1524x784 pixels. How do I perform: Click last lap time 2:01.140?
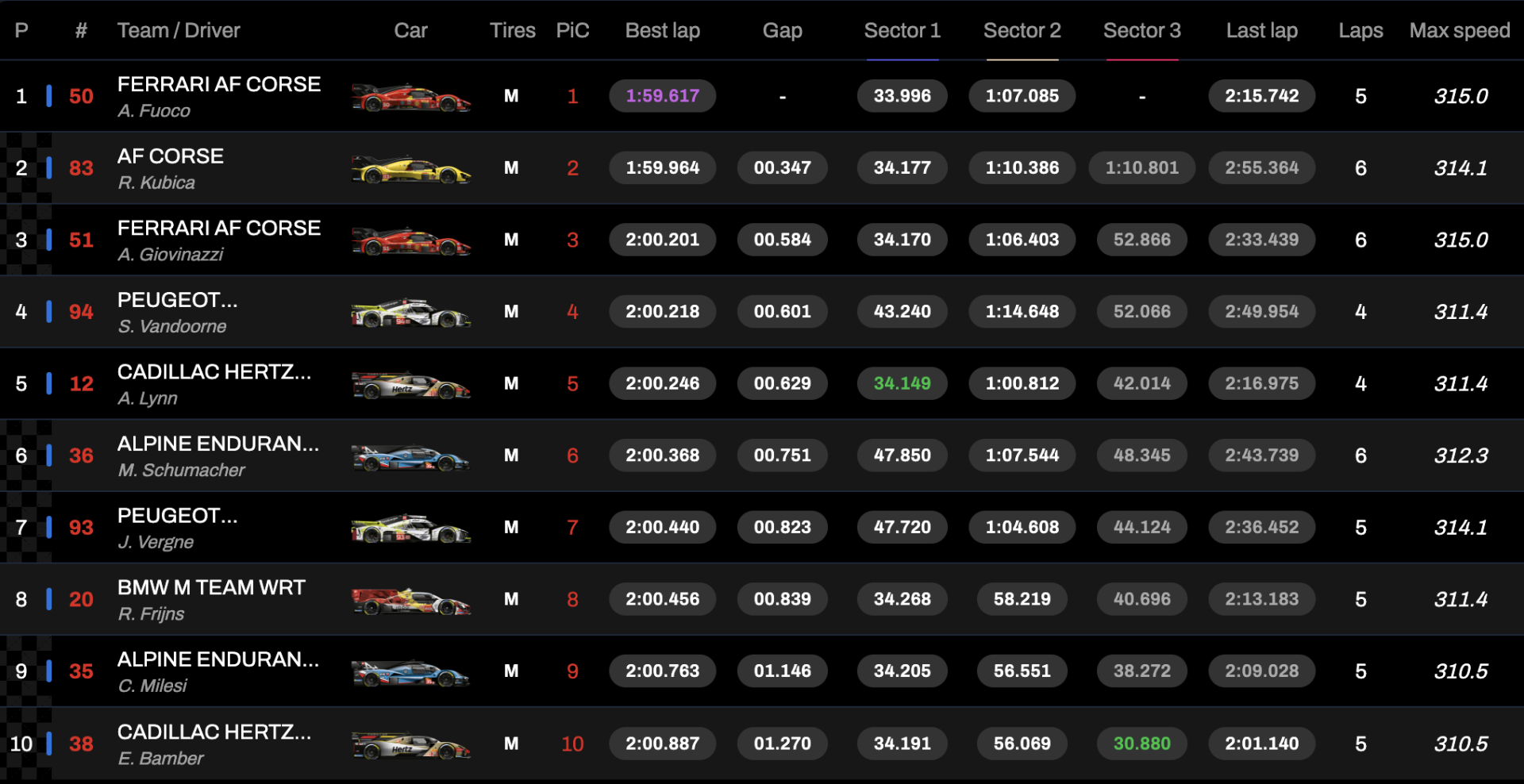(1262, 744)
